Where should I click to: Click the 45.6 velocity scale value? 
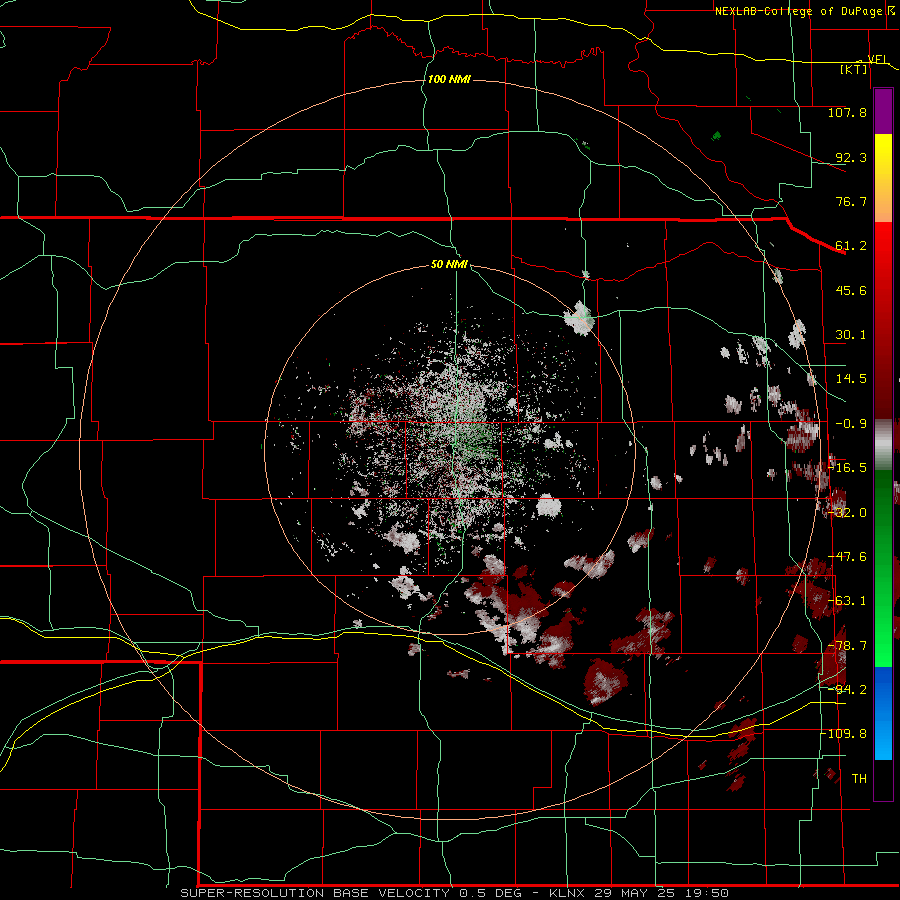(x=851, y=290)
